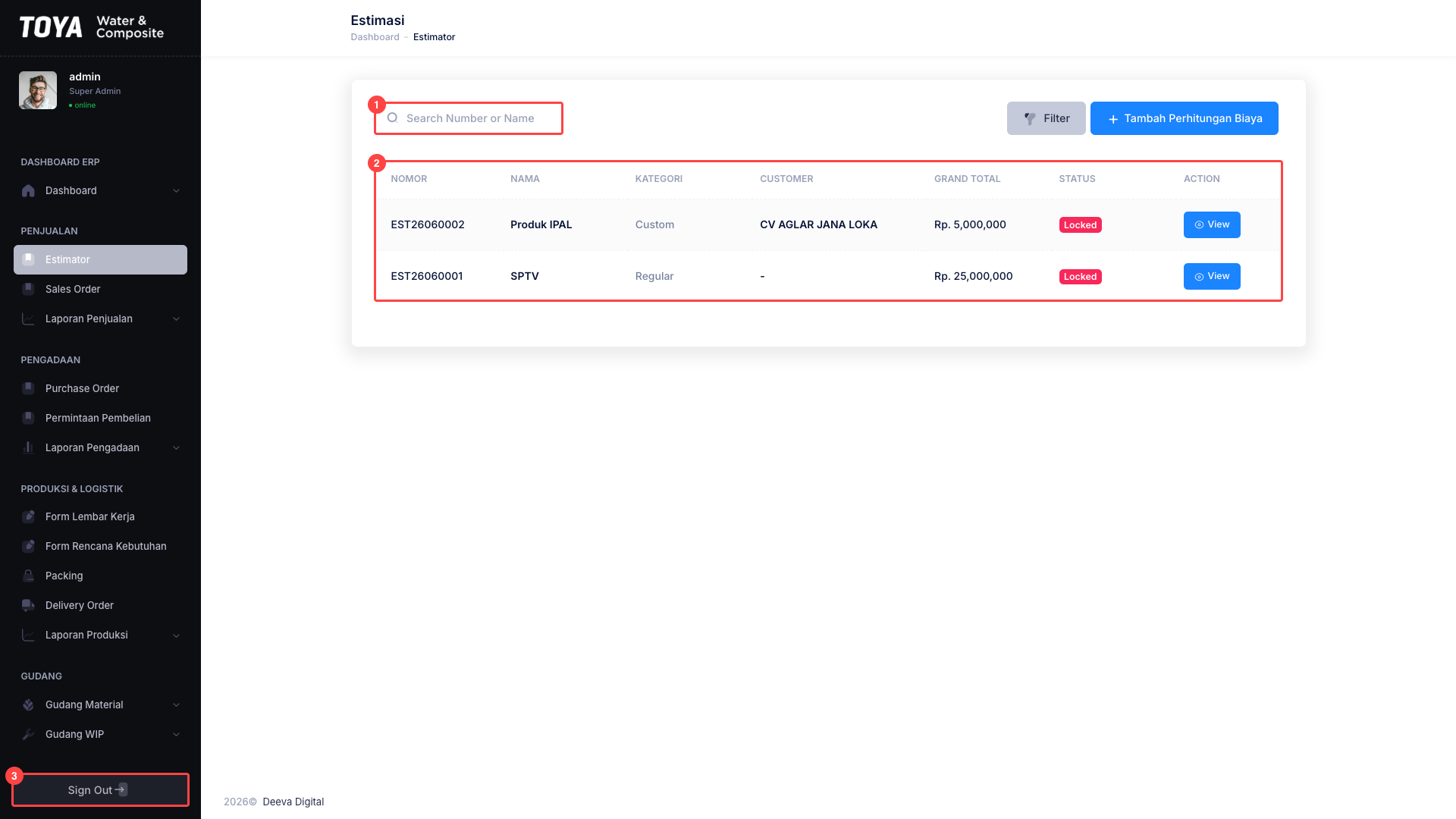Screen dimensions: 1456x819
Task: Click Locked badge on SPTV row
Action: click(1080, 277)
